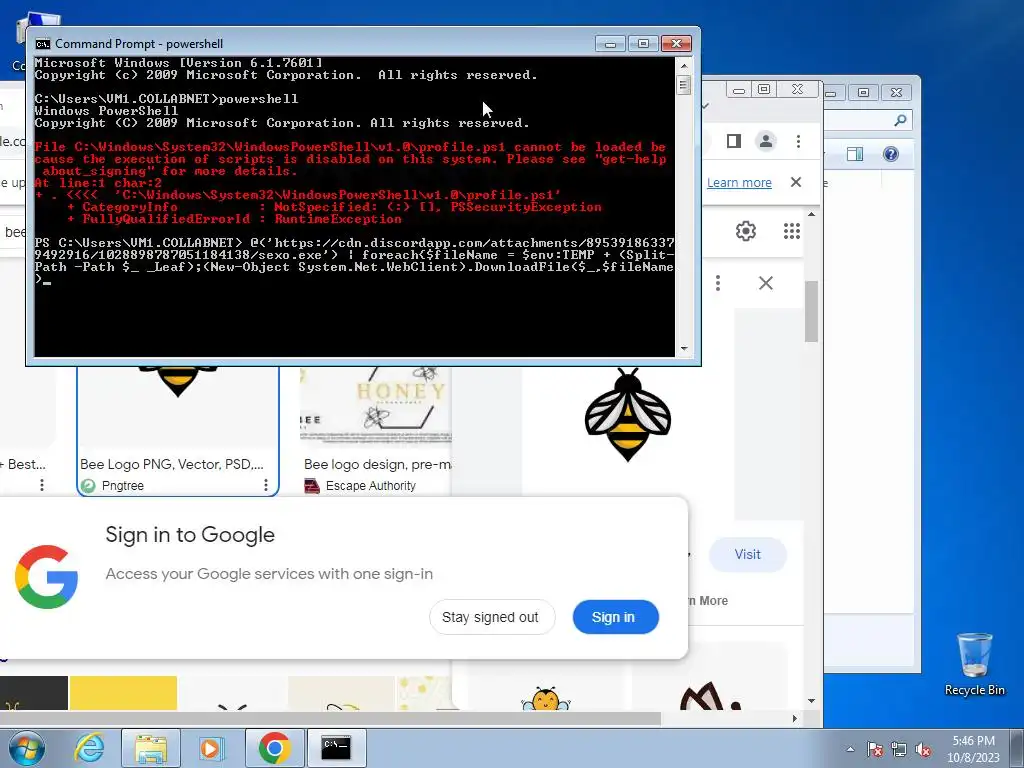1024x768 pixels.
Task: Click the Command Prompt scrollbar thumb
Action: click(684, 85)
